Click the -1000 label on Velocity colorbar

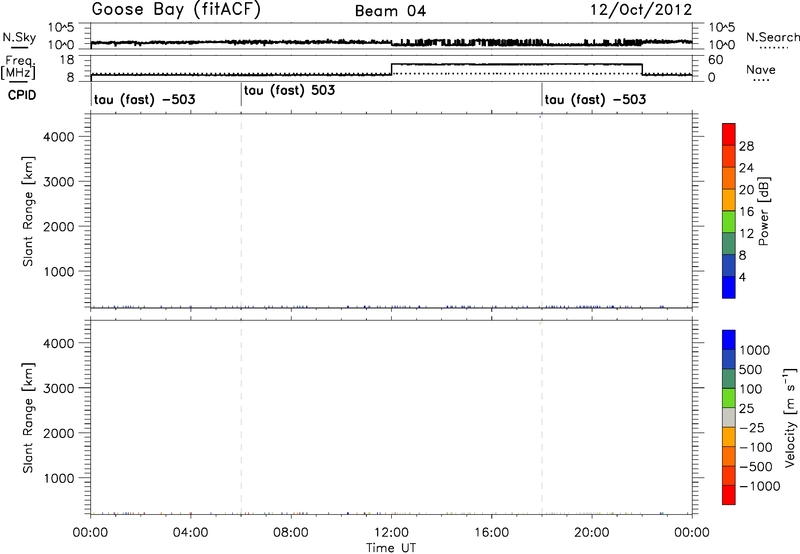click(759, 486)
